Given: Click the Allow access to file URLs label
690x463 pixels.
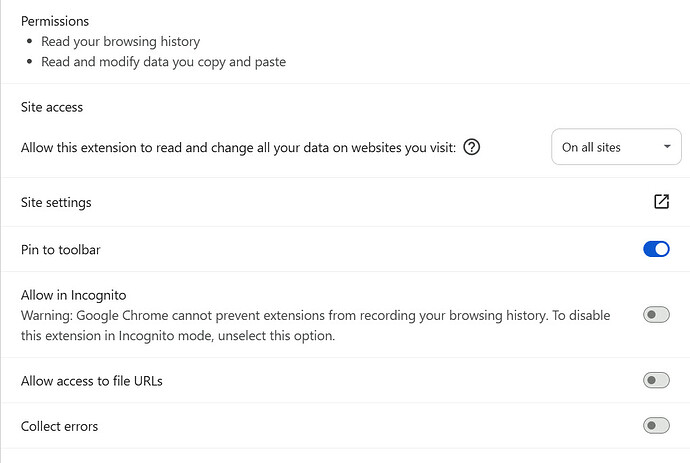Looking at the screenshot, I should tap(92, 381).
